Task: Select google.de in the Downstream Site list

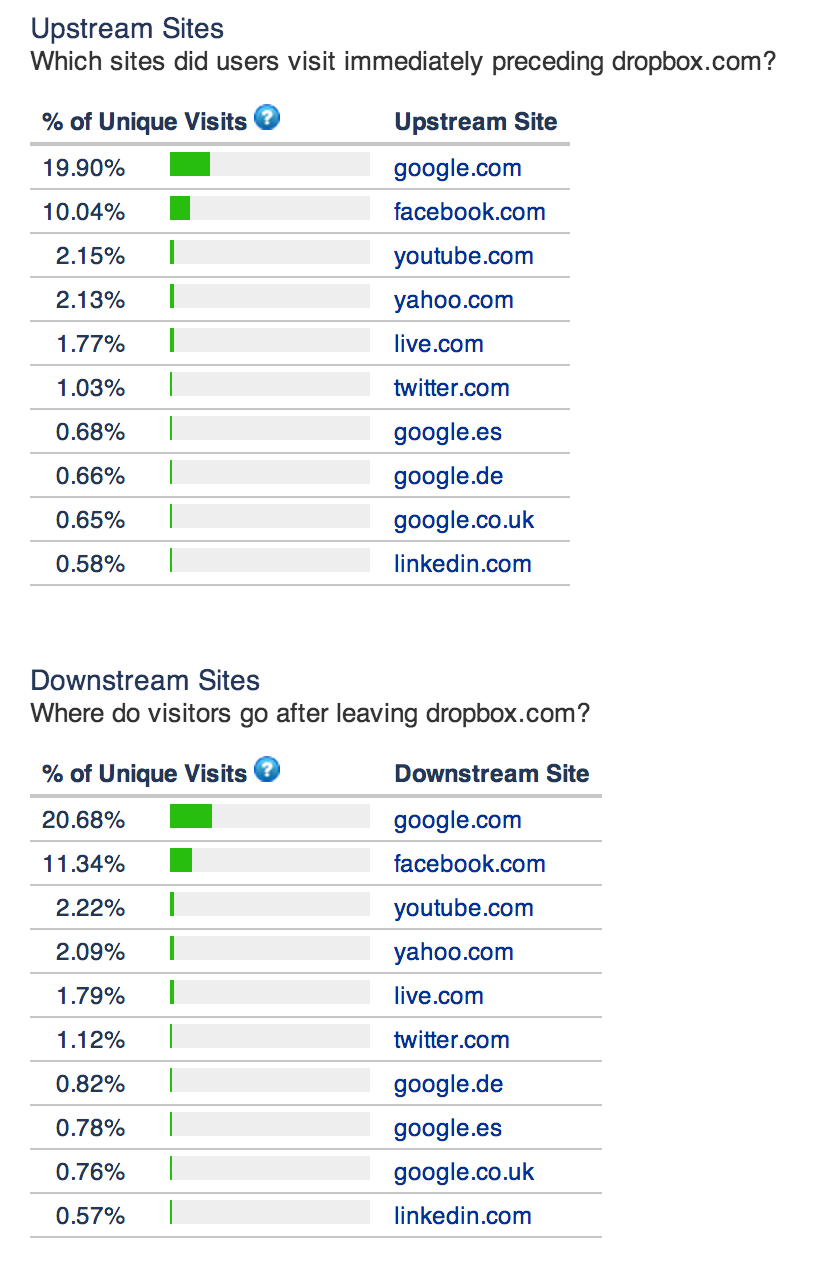Action: pos(449,1084)
